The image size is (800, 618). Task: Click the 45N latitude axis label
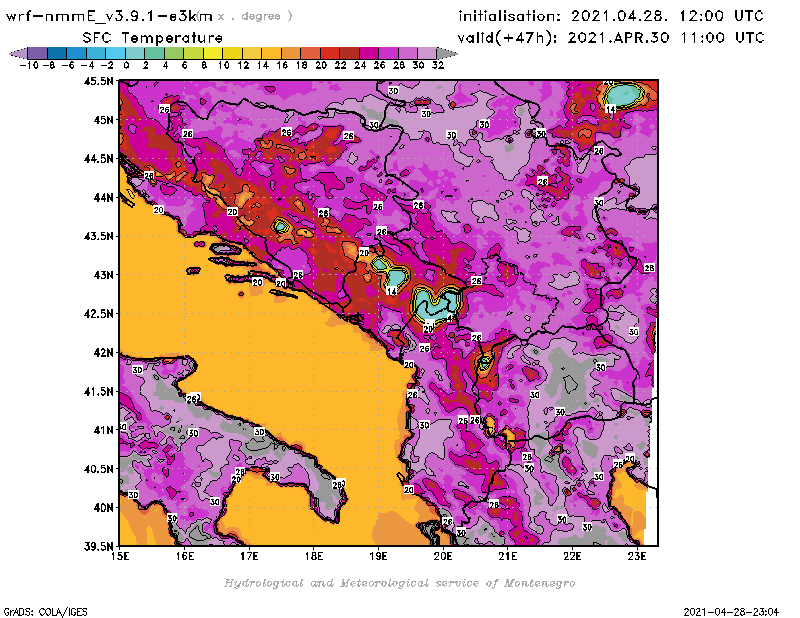coord(104,119)
